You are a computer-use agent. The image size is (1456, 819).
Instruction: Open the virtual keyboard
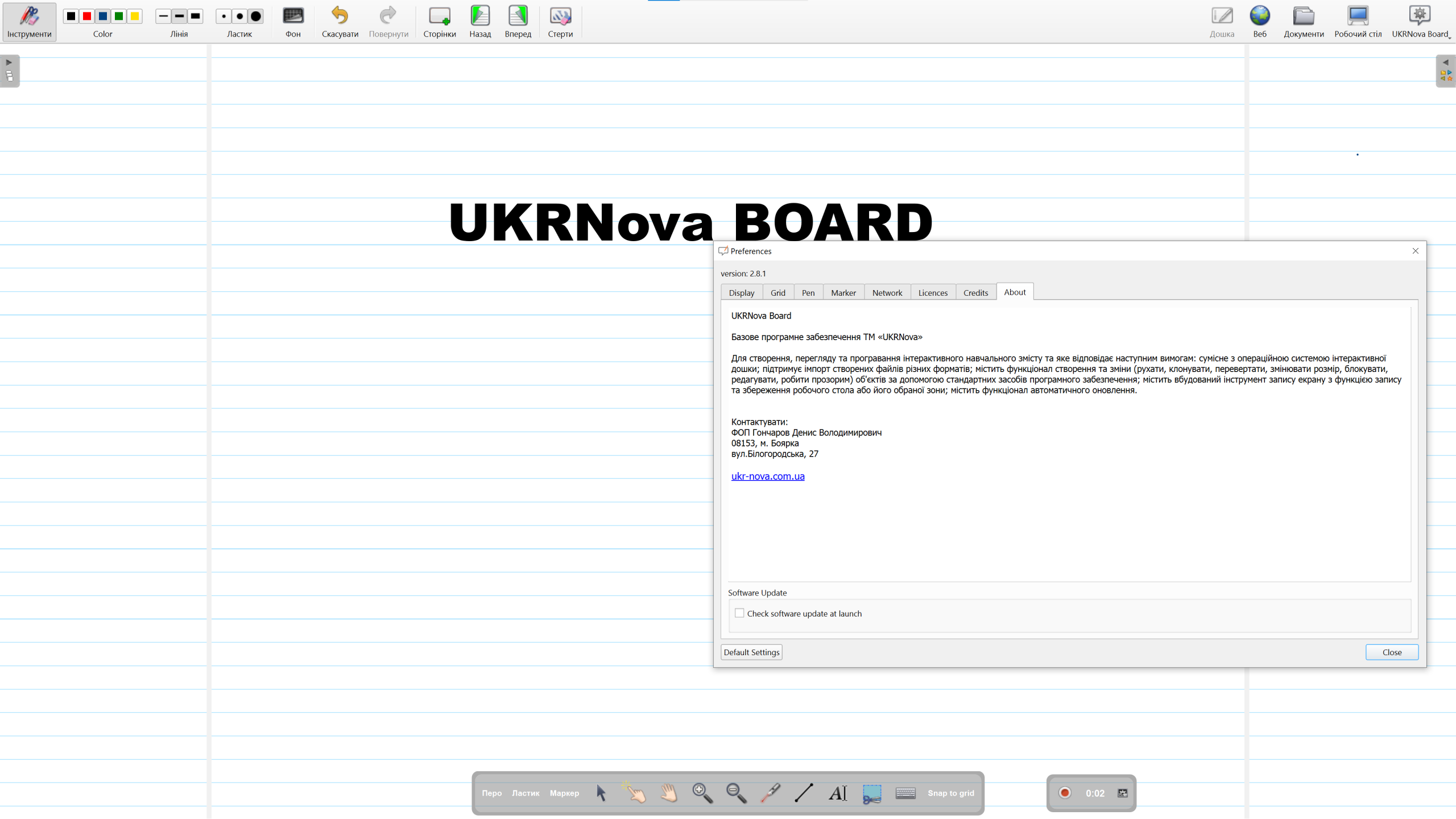click(x=905, y=793)
